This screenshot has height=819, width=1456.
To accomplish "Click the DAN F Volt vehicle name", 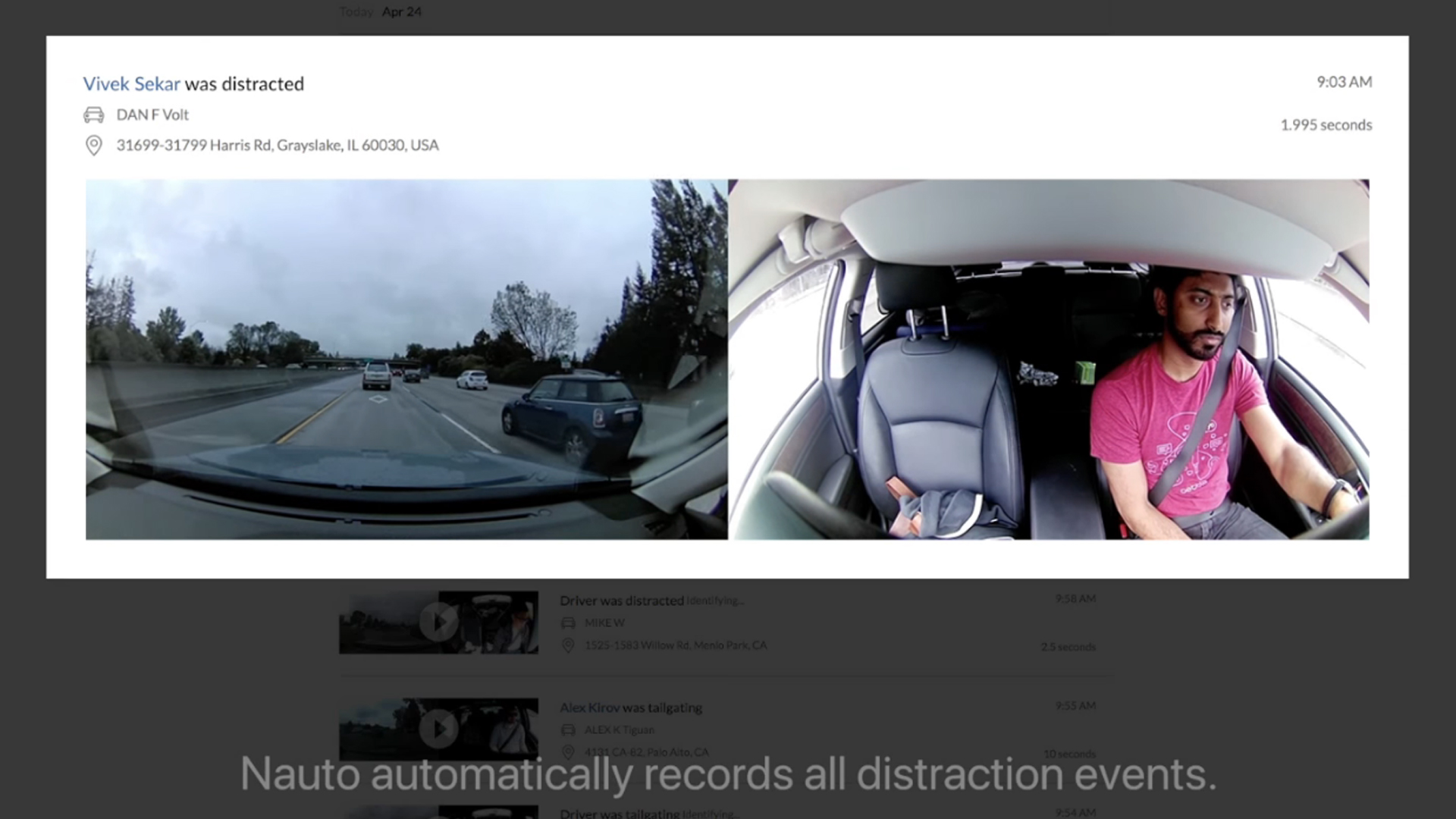I will tap(152, 115).
